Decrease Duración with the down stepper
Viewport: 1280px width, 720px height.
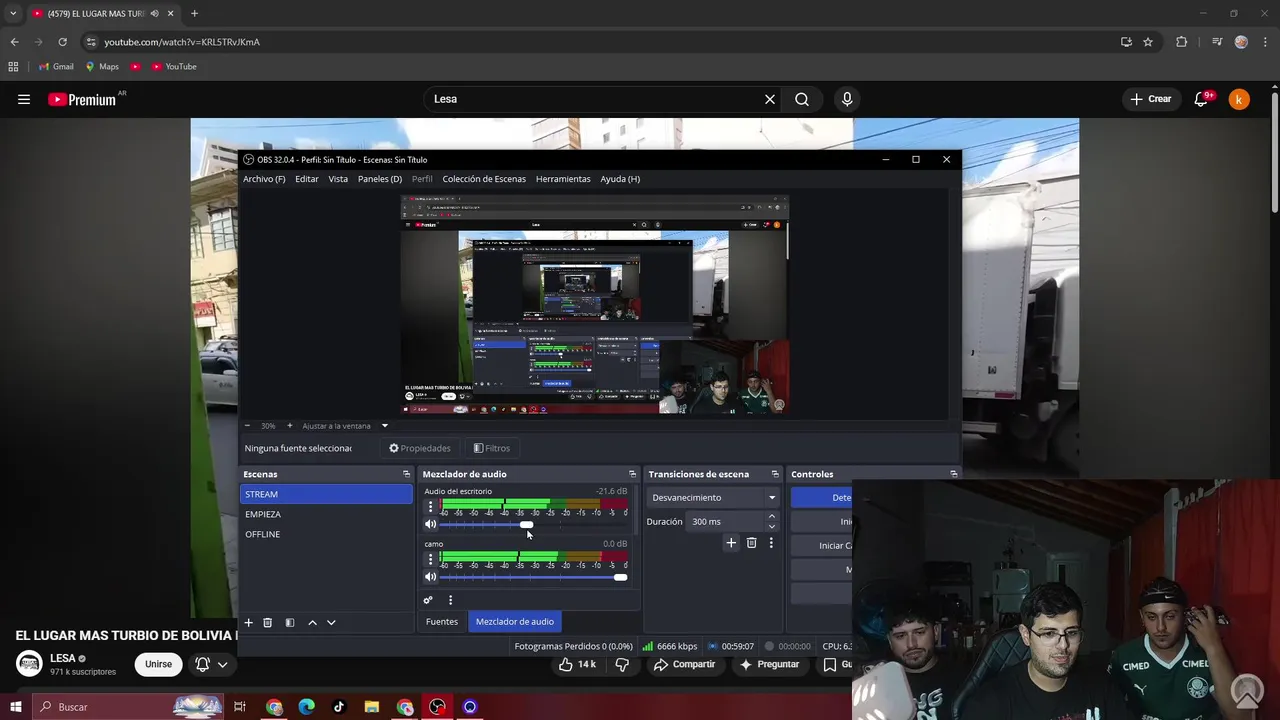pos(771,527)
